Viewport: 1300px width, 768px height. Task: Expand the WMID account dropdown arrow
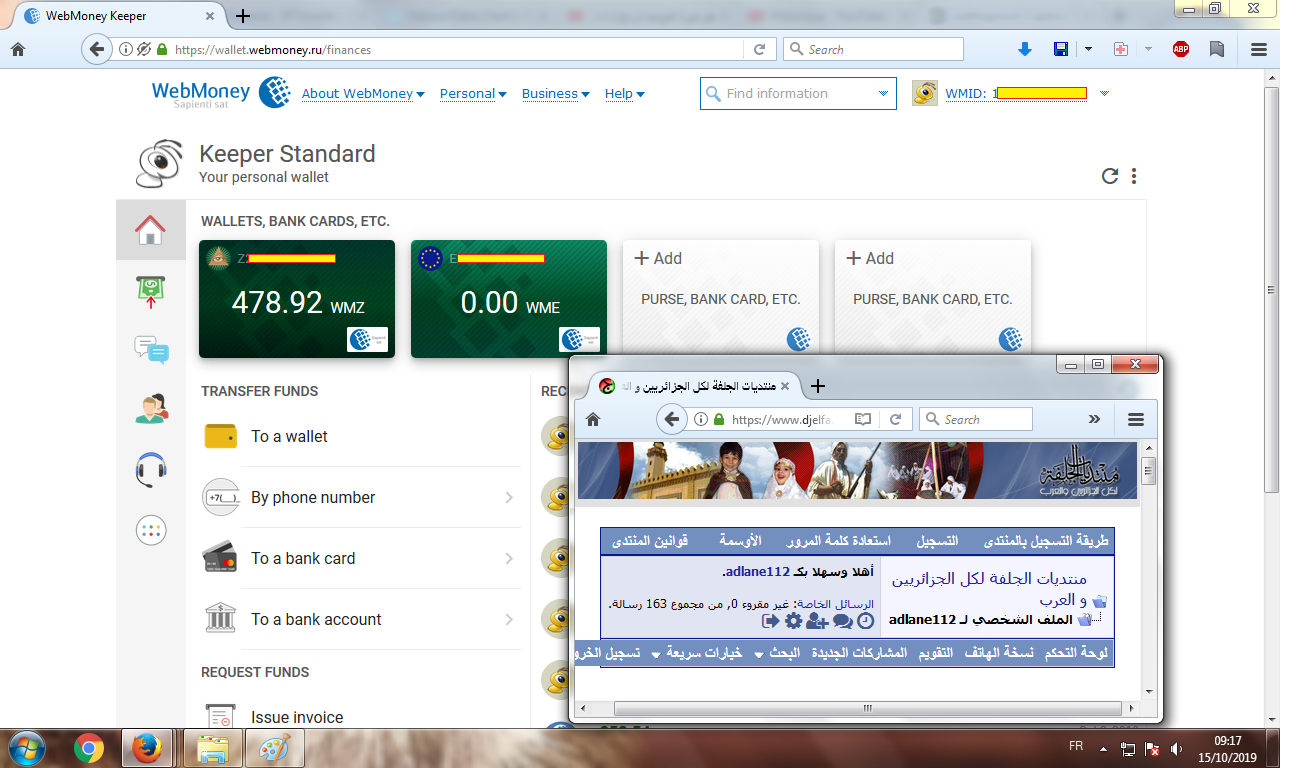1104,93
